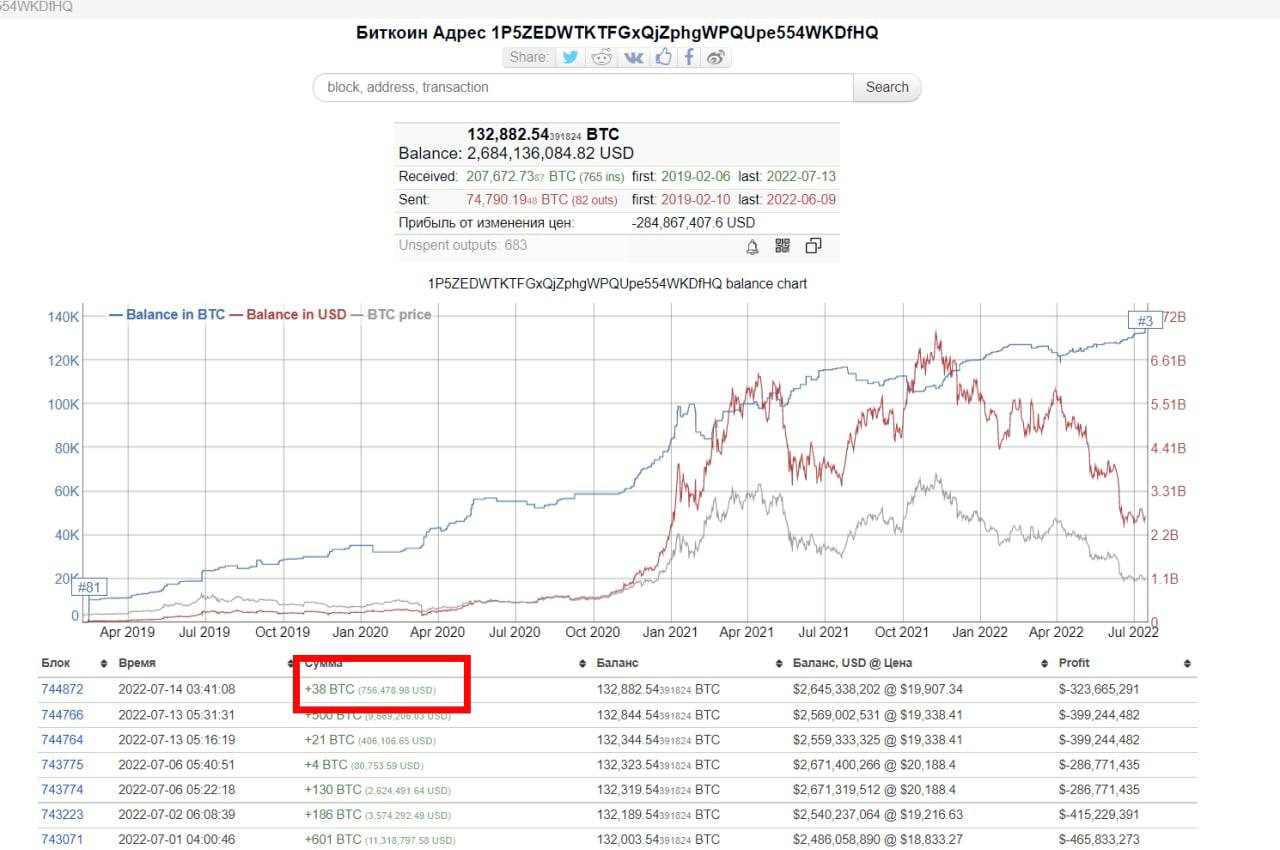Click last sent date 2022-06-09
Screen dimensions: 1280x850
click(x=801, y=199)
